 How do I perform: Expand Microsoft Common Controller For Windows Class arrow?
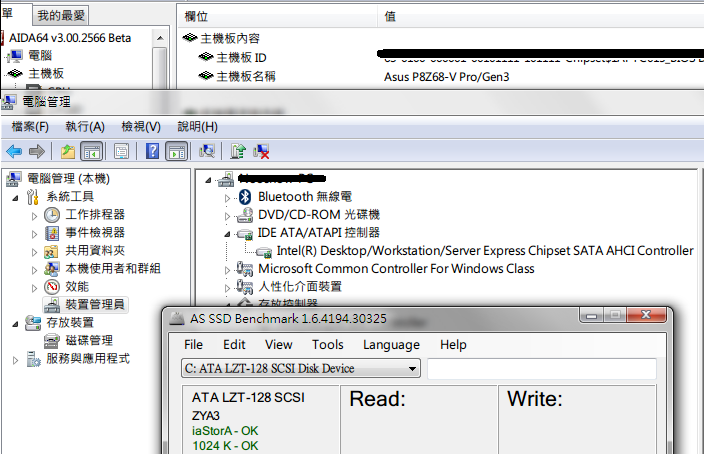(228, 270)
